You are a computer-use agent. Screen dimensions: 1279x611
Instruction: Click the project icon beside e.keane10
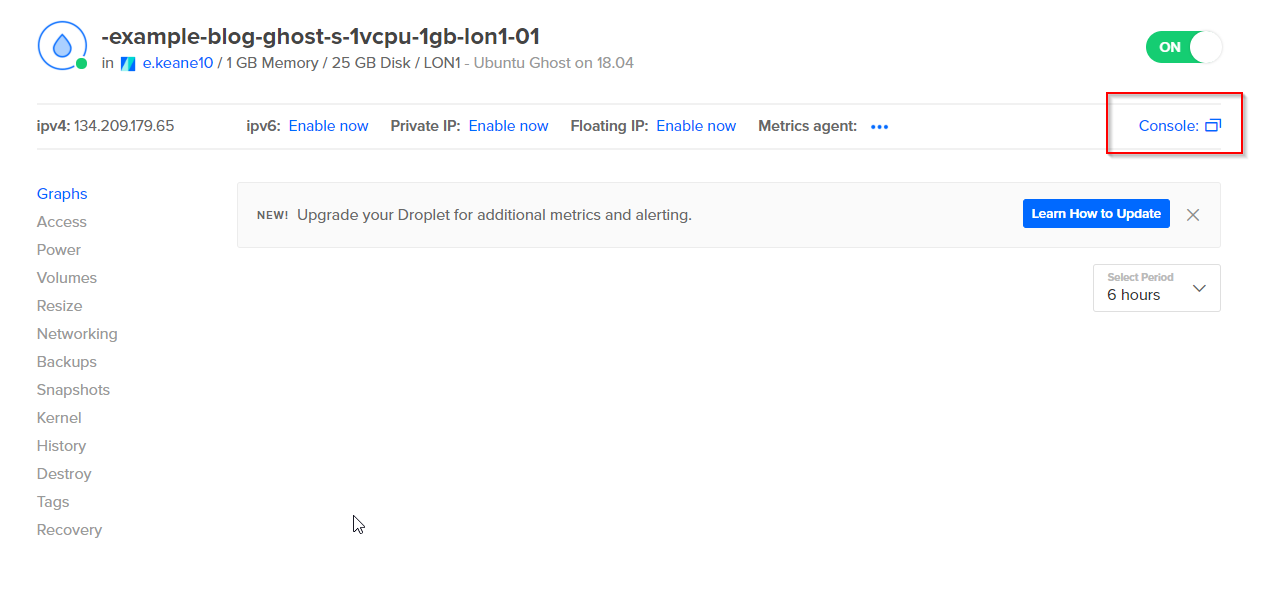point(128,63)
